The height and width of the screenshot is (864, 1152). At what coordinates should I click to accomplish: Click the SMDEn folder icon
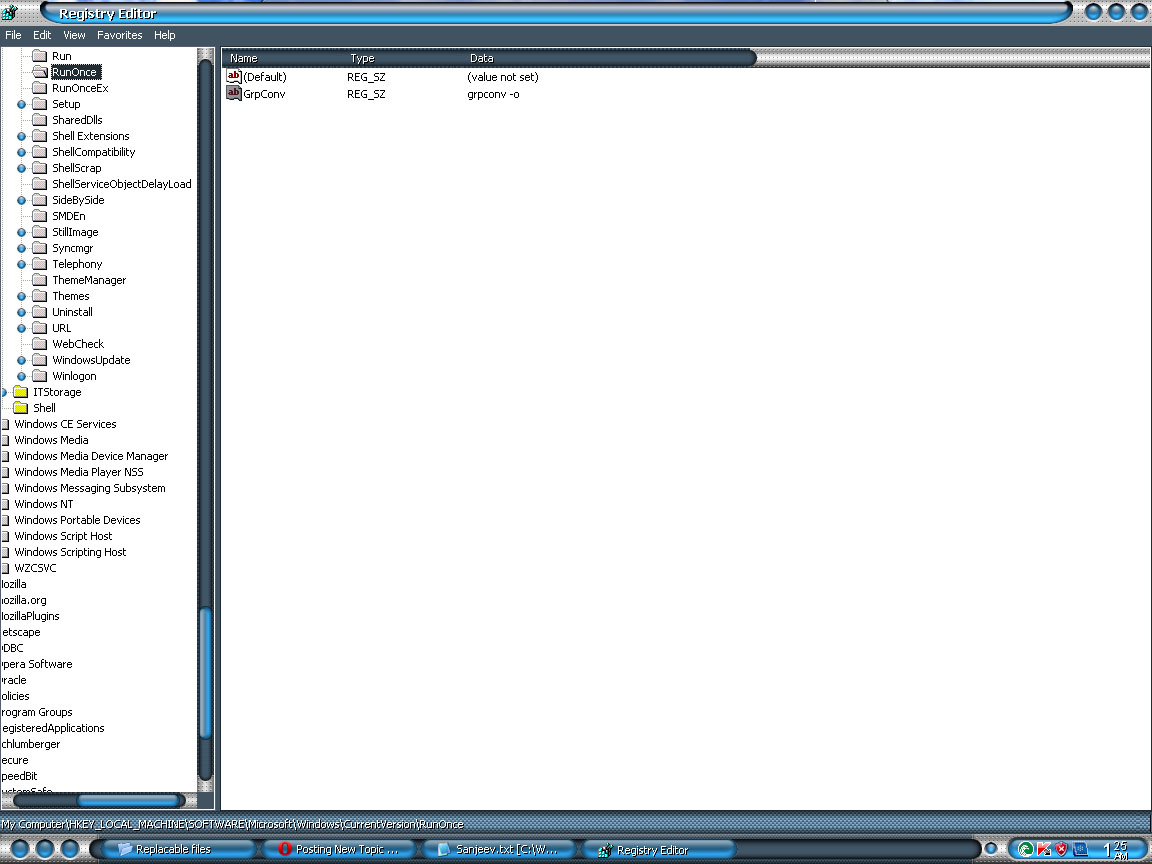pyautogui.click(x=40, y=216)
